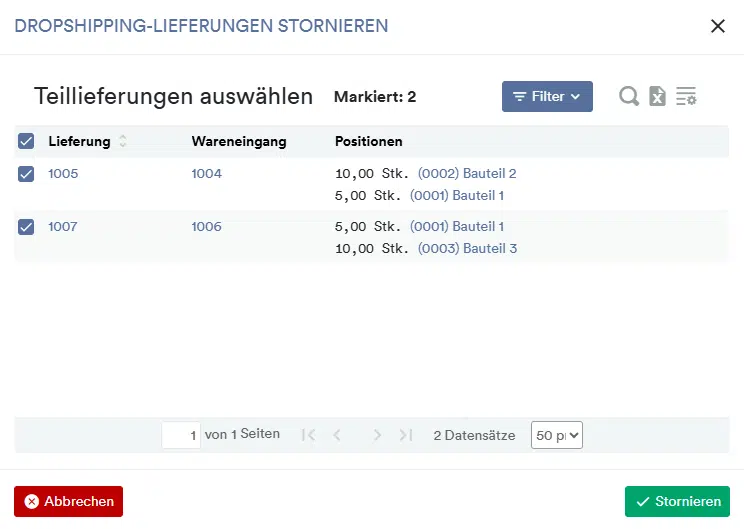Open Wareneingang 1004 link
Image resolution: width=744 pixels, height=529 pixels.
click(x=207, y=174)
